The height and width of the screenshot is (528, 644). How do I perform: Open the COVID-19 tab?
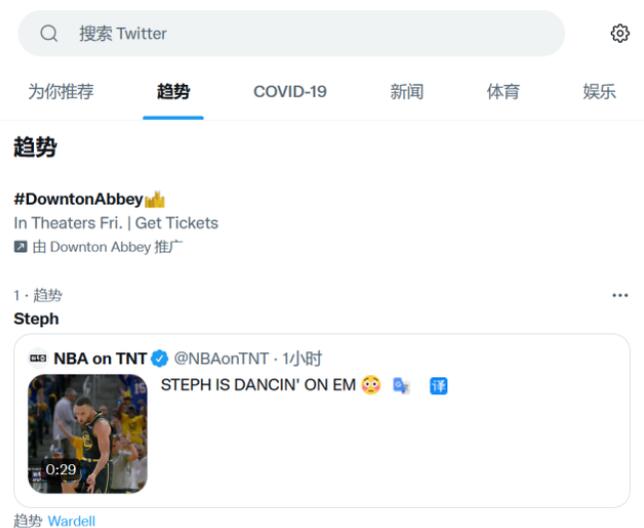tap(290, 92)
